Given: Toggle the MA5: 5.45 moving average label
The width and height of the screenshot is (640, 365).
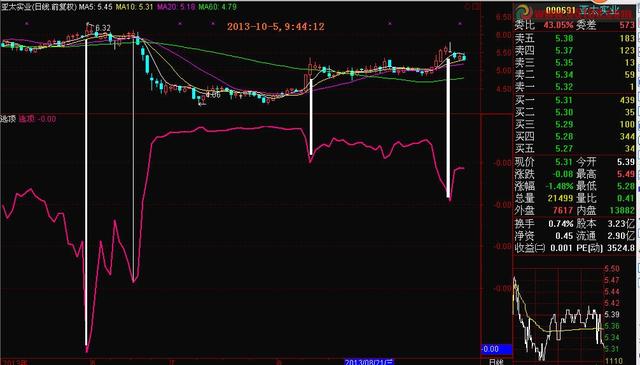Looking at the screenshot, I should [96, 7].
